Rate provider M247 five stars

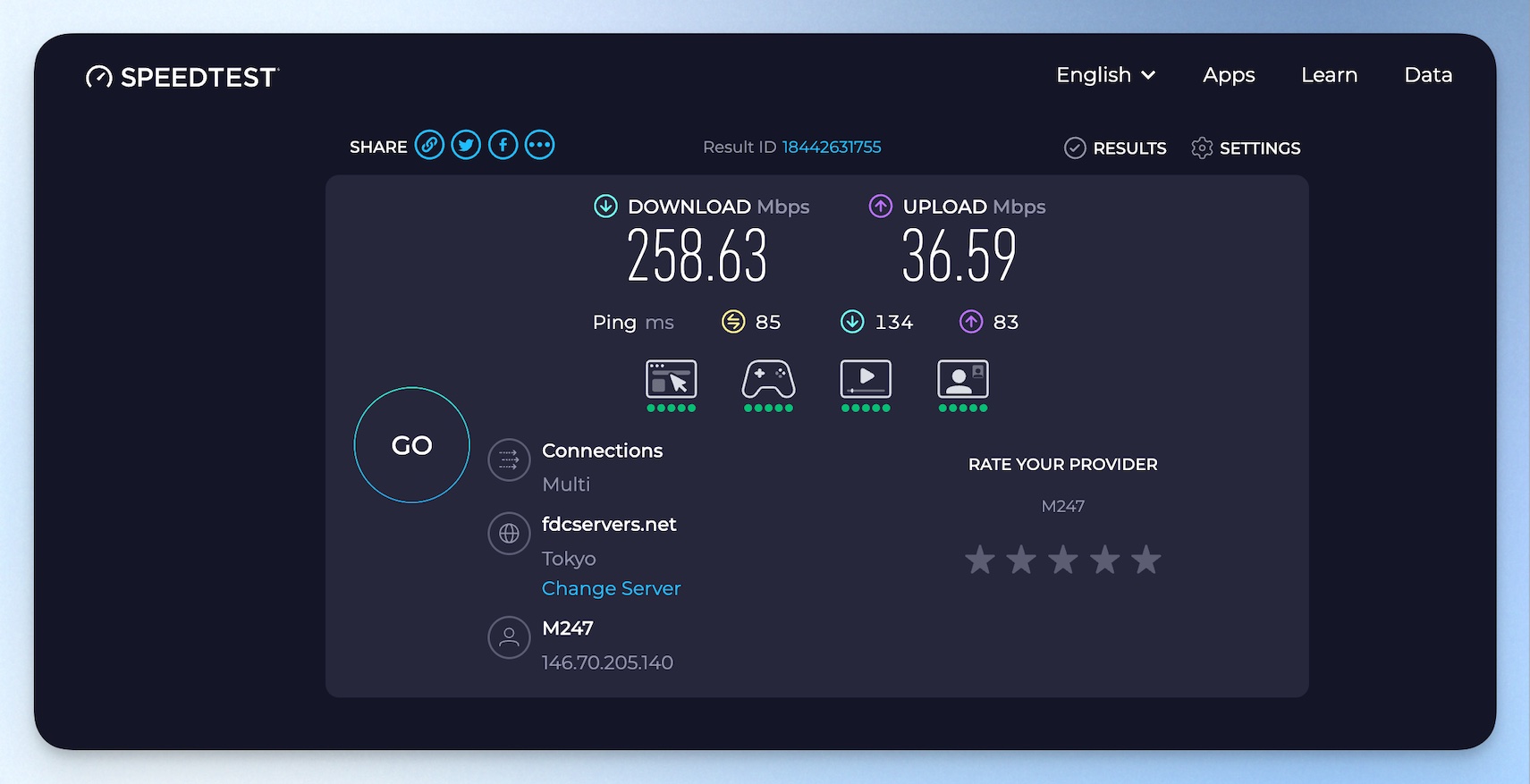[x=1145, y=561]
